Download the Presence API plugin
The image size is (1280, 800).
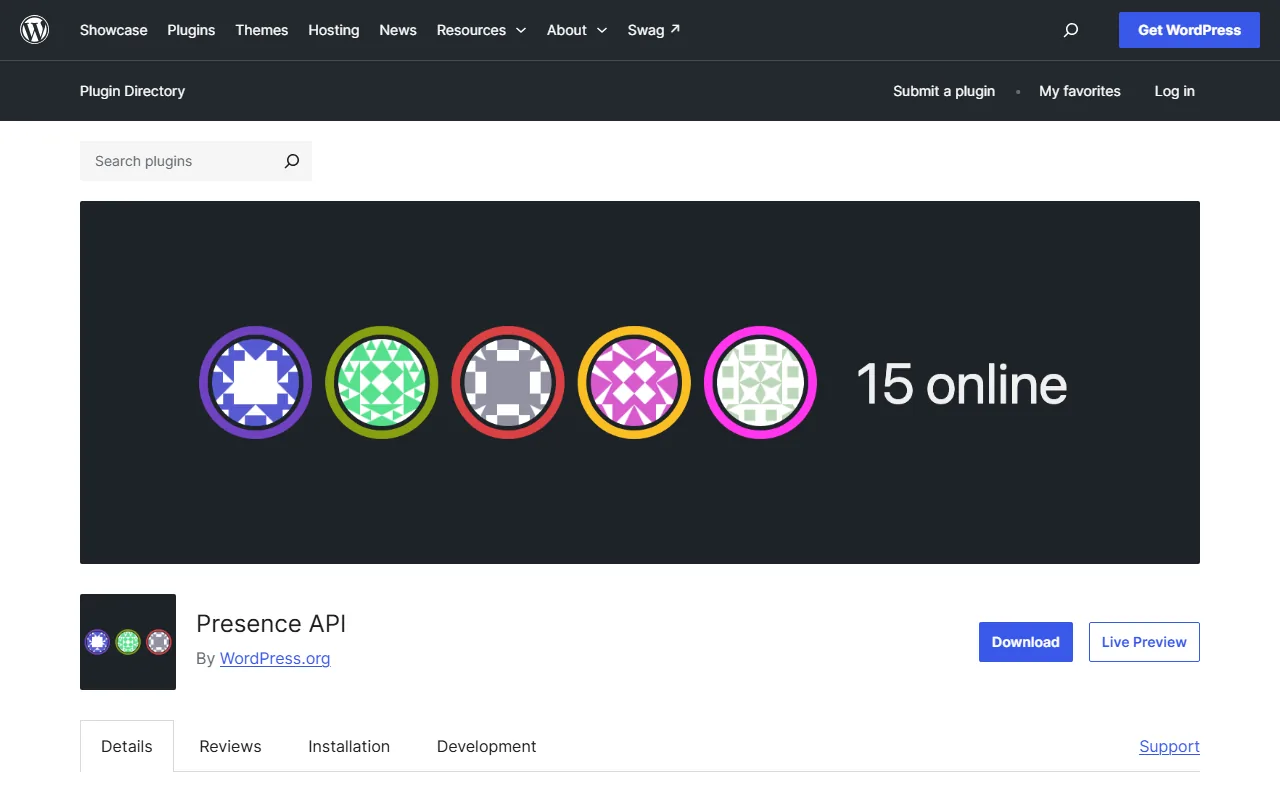tap(1026, 642)
